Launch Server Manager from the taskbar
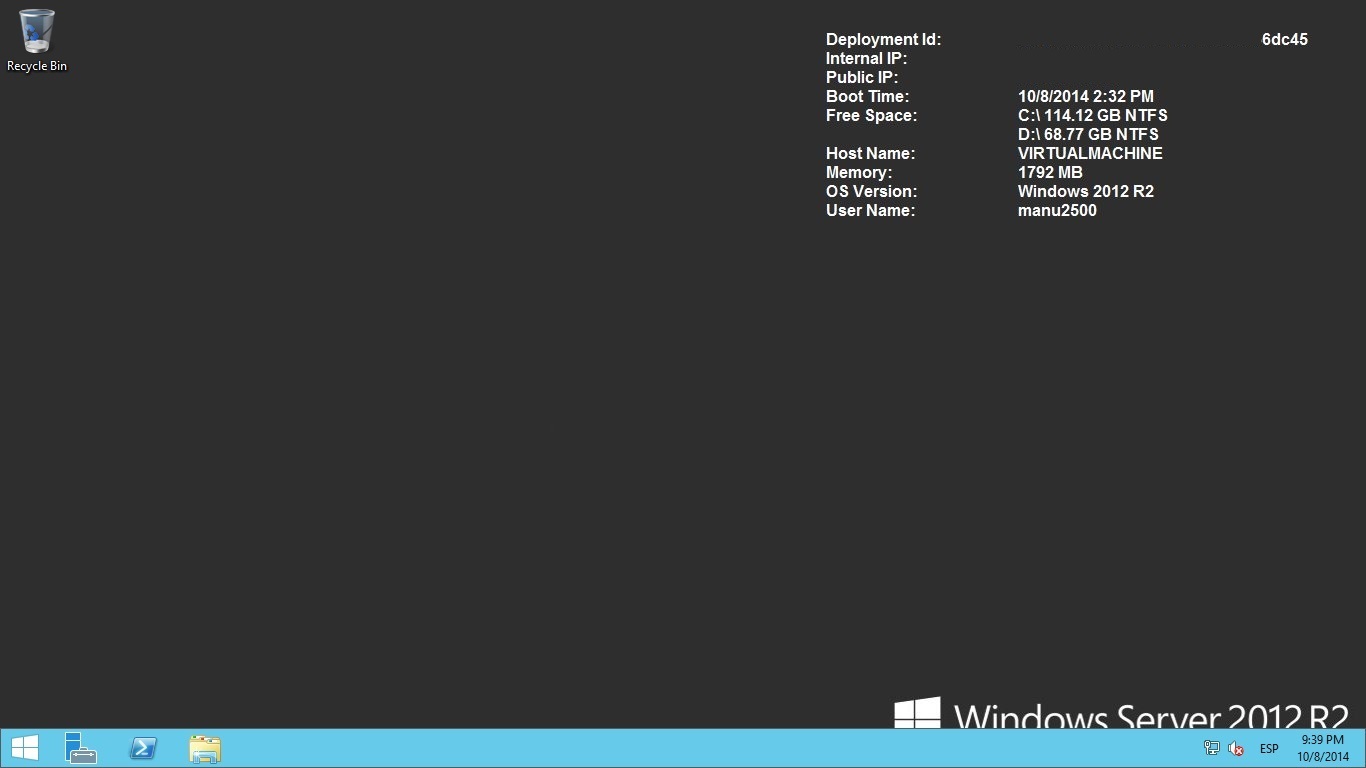The height and width of the screenshot is (768, 1366). click(81, 748)
